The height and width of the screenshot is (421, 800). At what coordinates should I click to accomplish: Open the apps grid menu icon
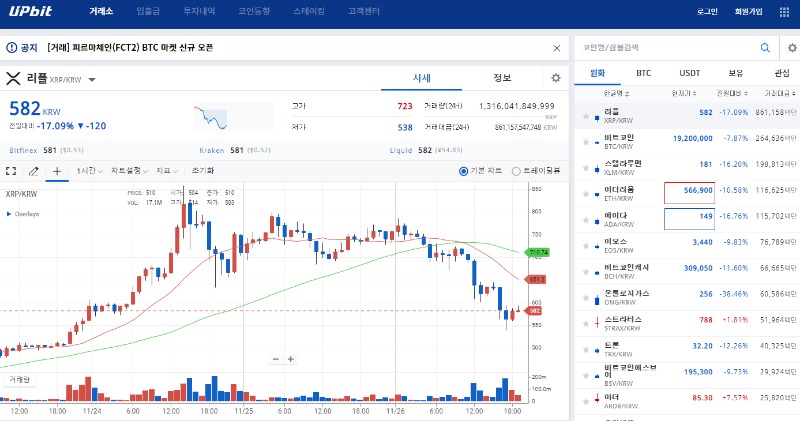(x=785, y=12)
